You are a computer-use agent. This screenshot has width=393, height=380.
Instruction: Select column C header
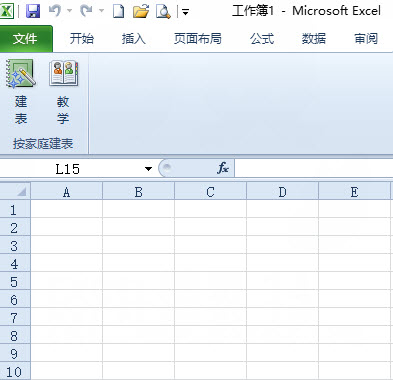point(210,192)
